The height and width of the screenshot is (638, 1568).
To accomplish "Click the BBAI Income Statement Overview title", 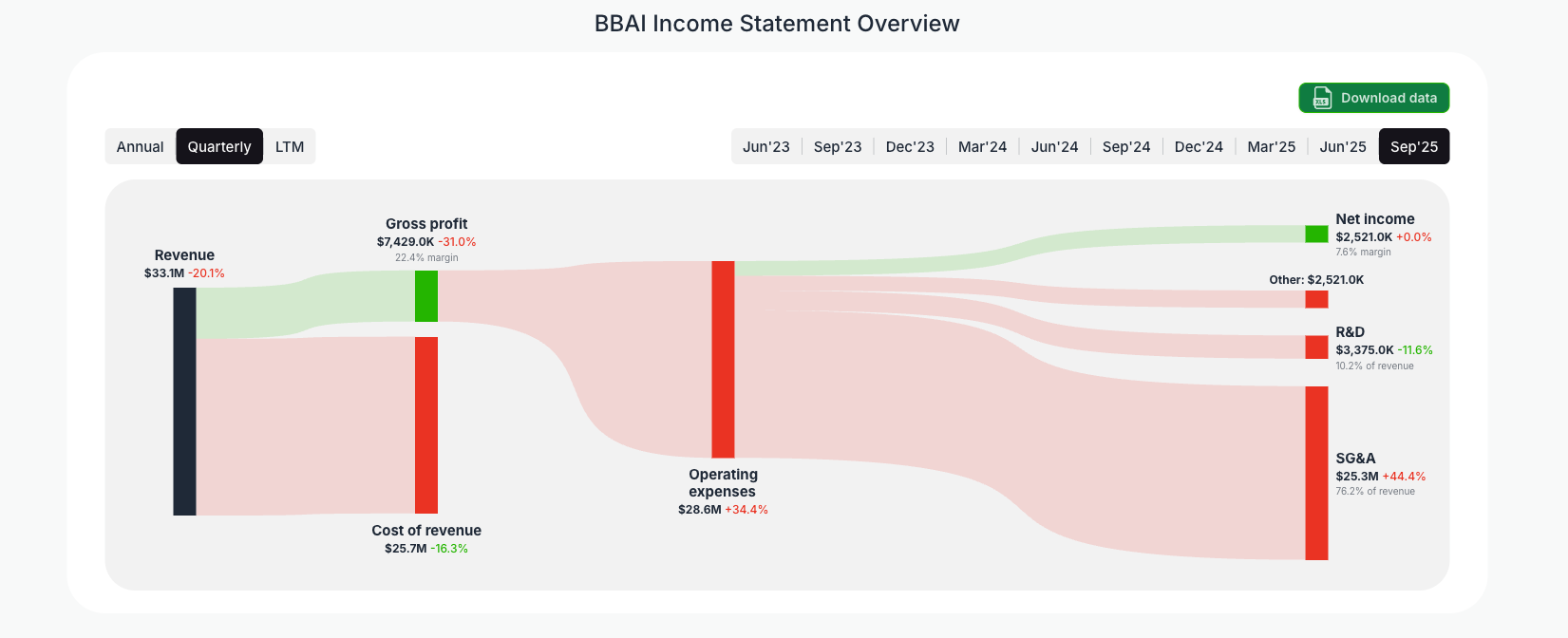I will 776,23.
